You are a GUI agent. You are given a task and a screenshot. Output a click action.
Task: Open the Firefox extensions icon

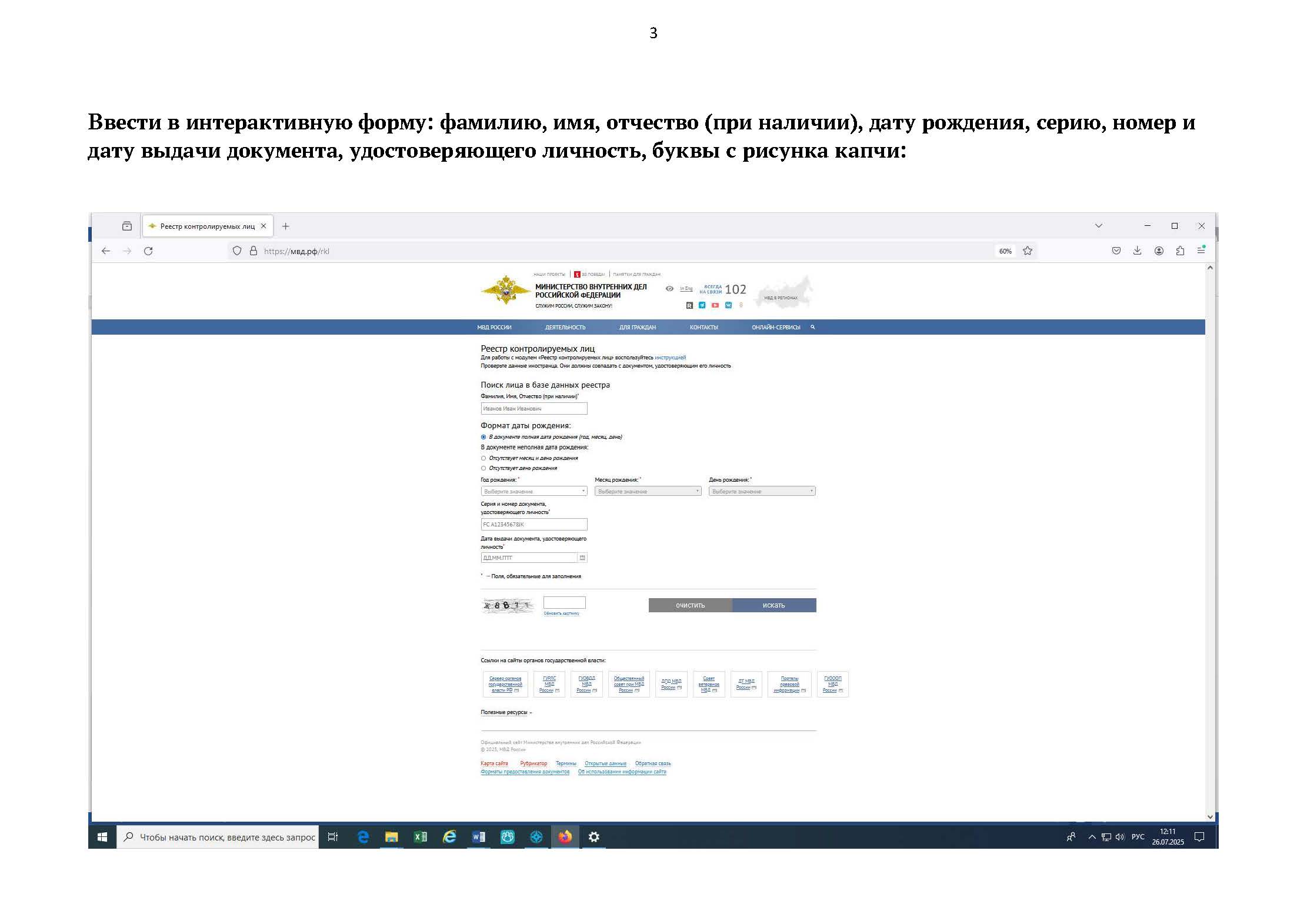(1180, 251)
